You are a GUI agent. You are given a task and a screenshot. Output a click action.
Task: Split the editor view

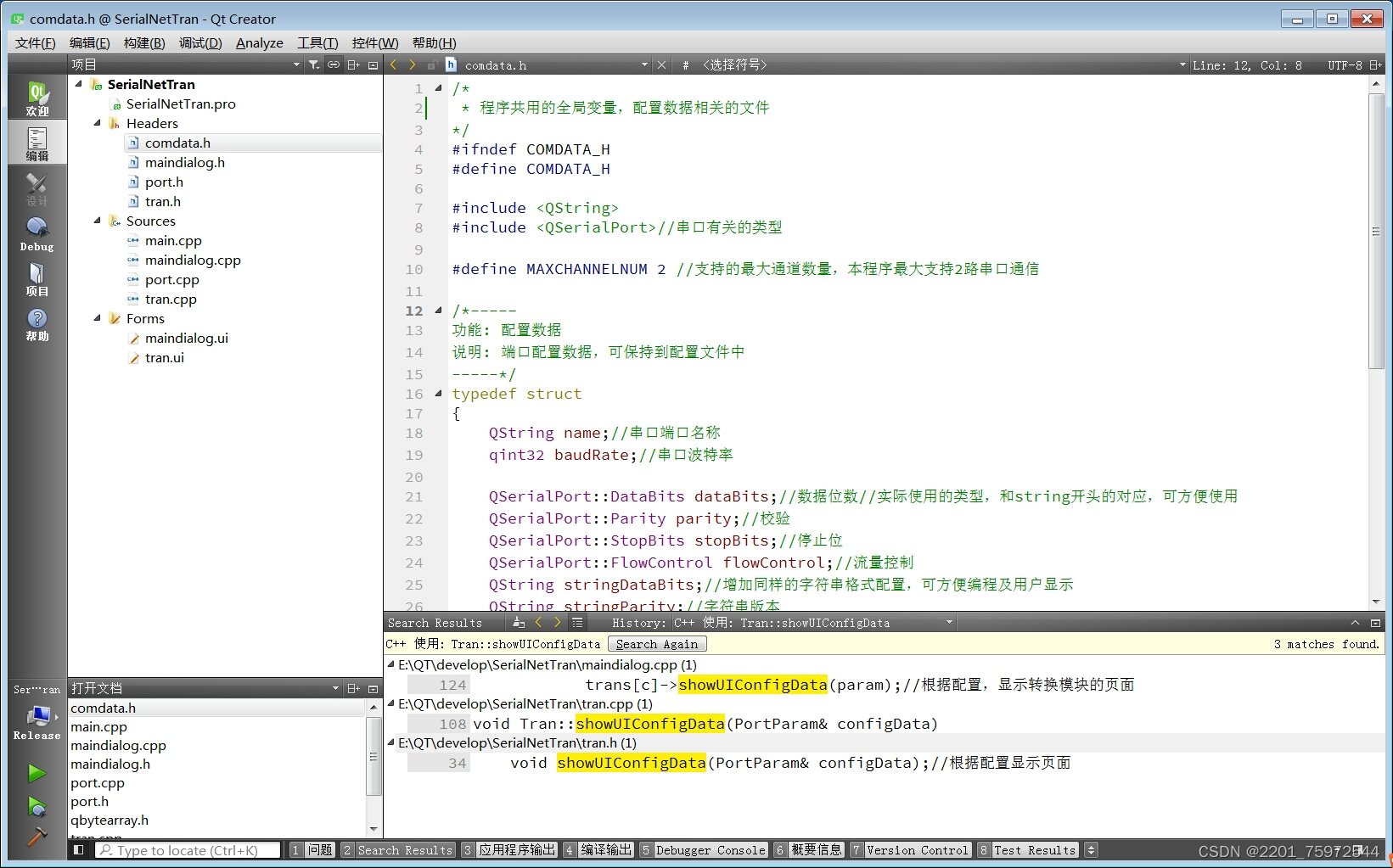1376,64
